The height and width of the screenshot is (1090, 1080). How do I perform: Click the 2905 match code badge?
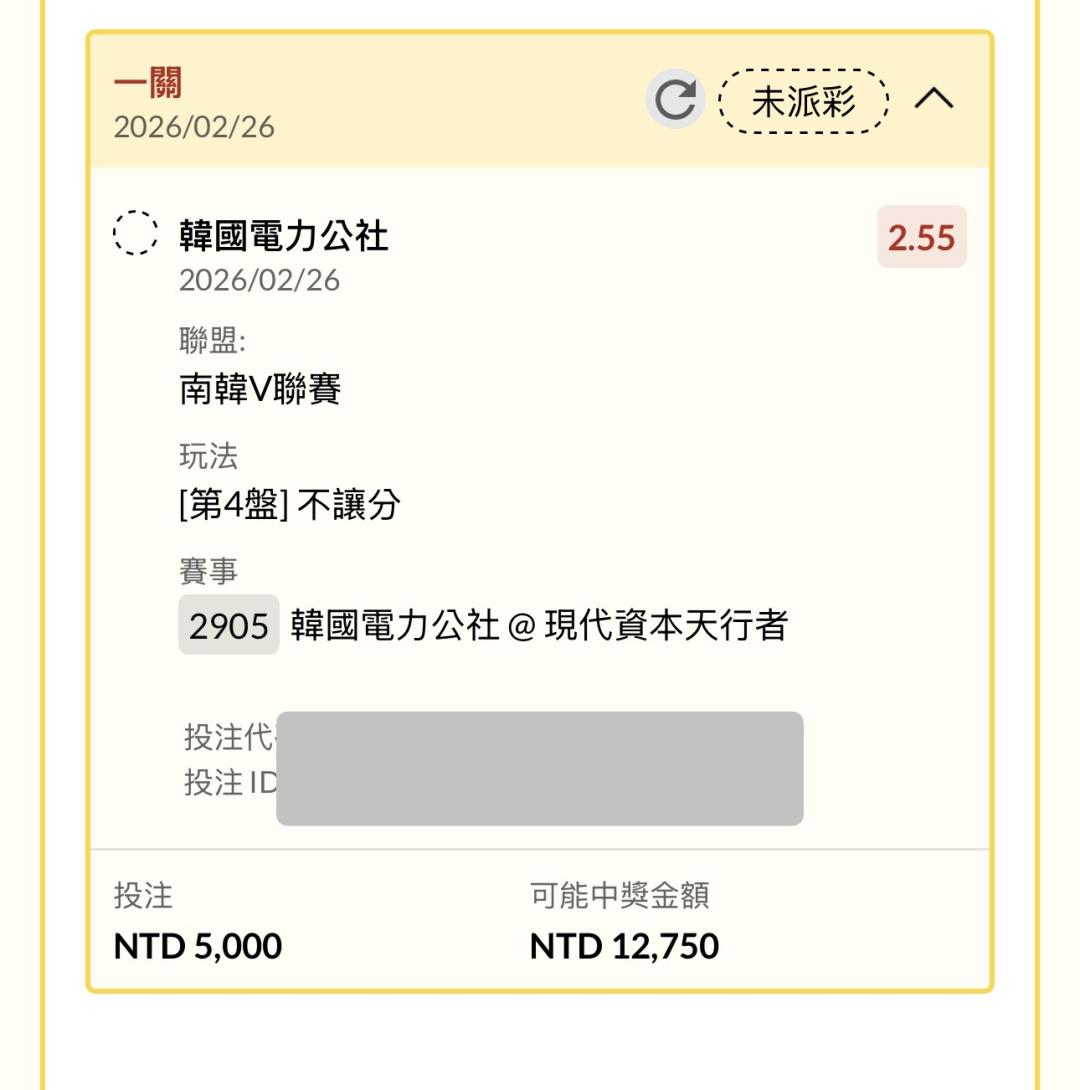pos(229,626)
